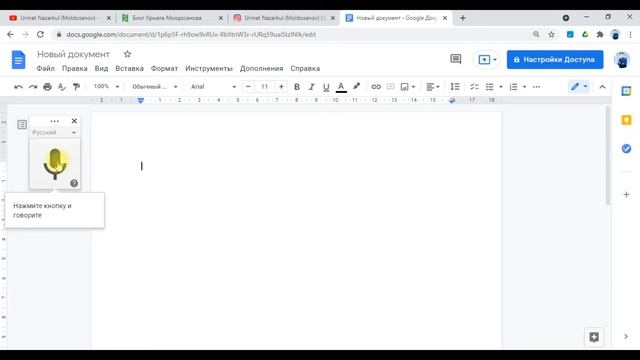Open the voice typing help icon
The width and height of the screenshot is (640, 360).
[74, 183]
